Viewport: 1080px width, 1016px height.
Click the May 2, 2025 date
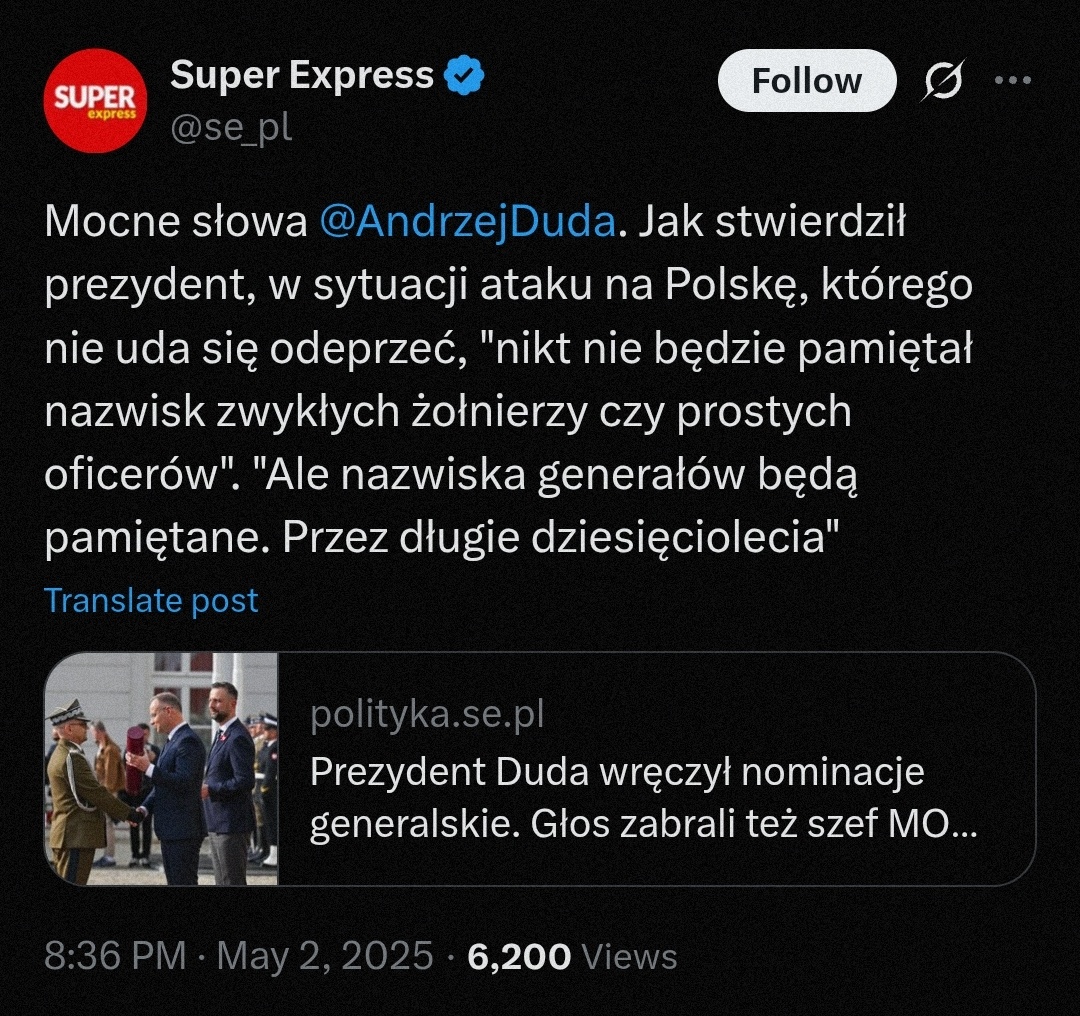325,956
